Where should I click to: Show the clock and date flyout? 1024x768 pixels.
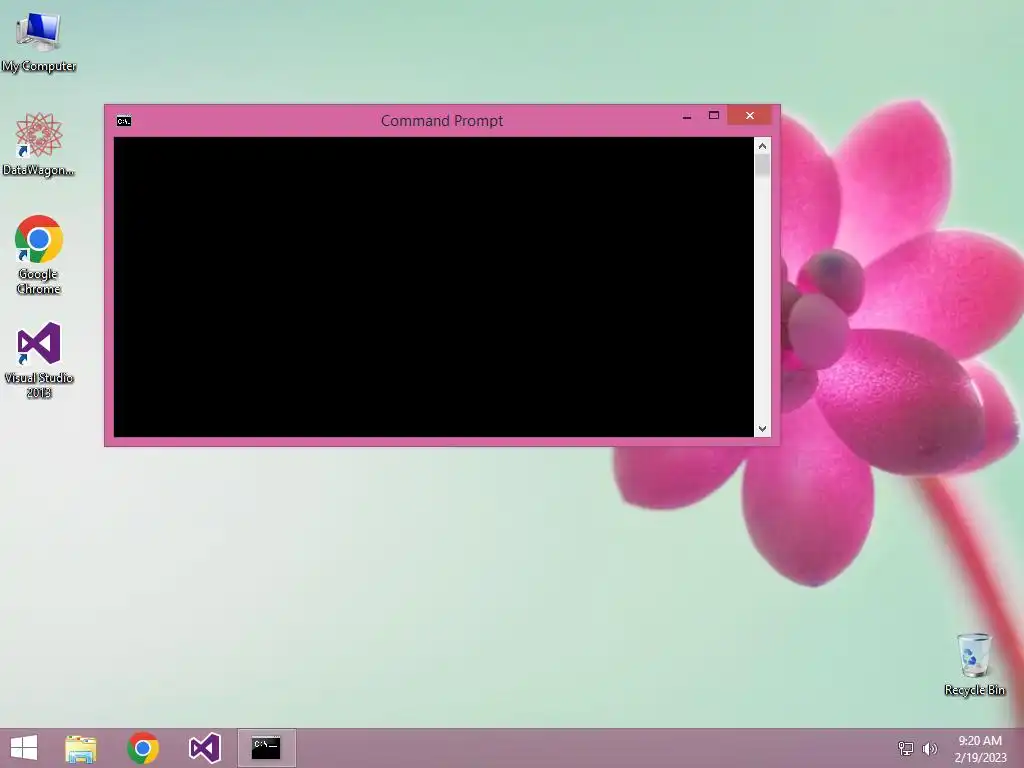click(x=980, y=749)
